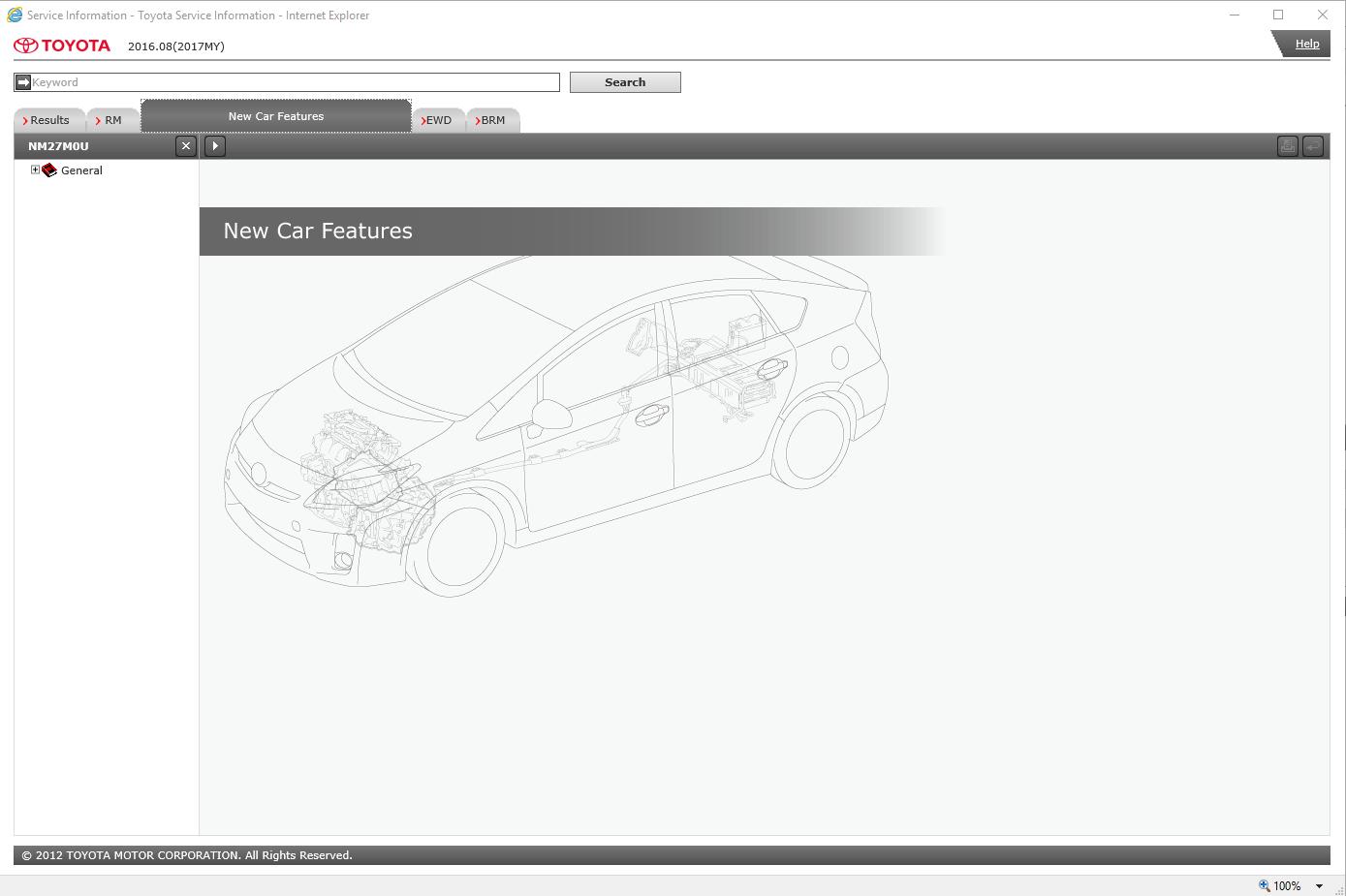The width and height of the screenshot is (1346, 896).
Task: Click the Prius cutaway illustration
Action: click(556, 426)
